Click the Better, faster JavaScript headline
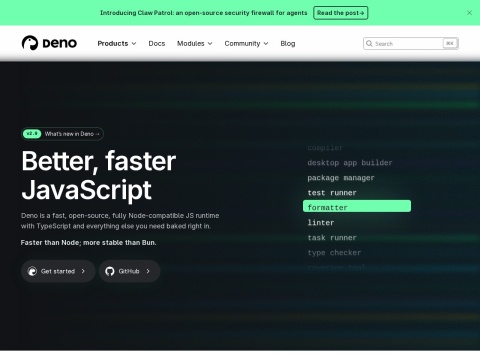The width and height of the screenshot is (480, 360). point(99,176)
